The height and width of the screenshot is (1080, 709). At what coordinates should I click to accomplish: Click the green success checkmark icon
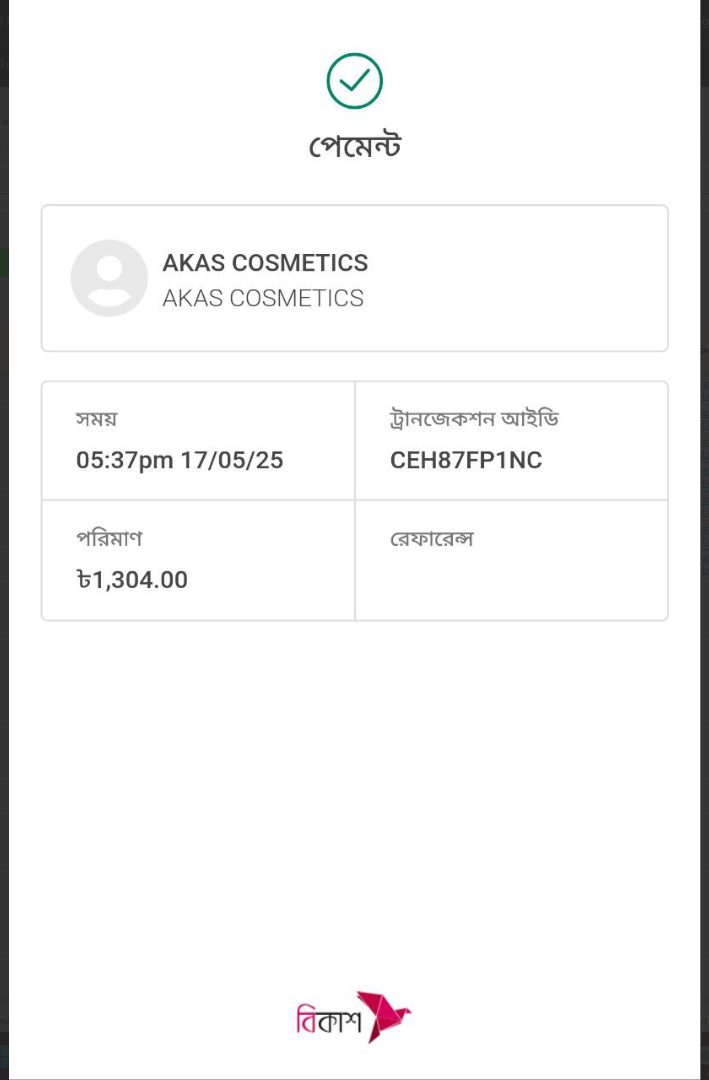coord(354,81)
